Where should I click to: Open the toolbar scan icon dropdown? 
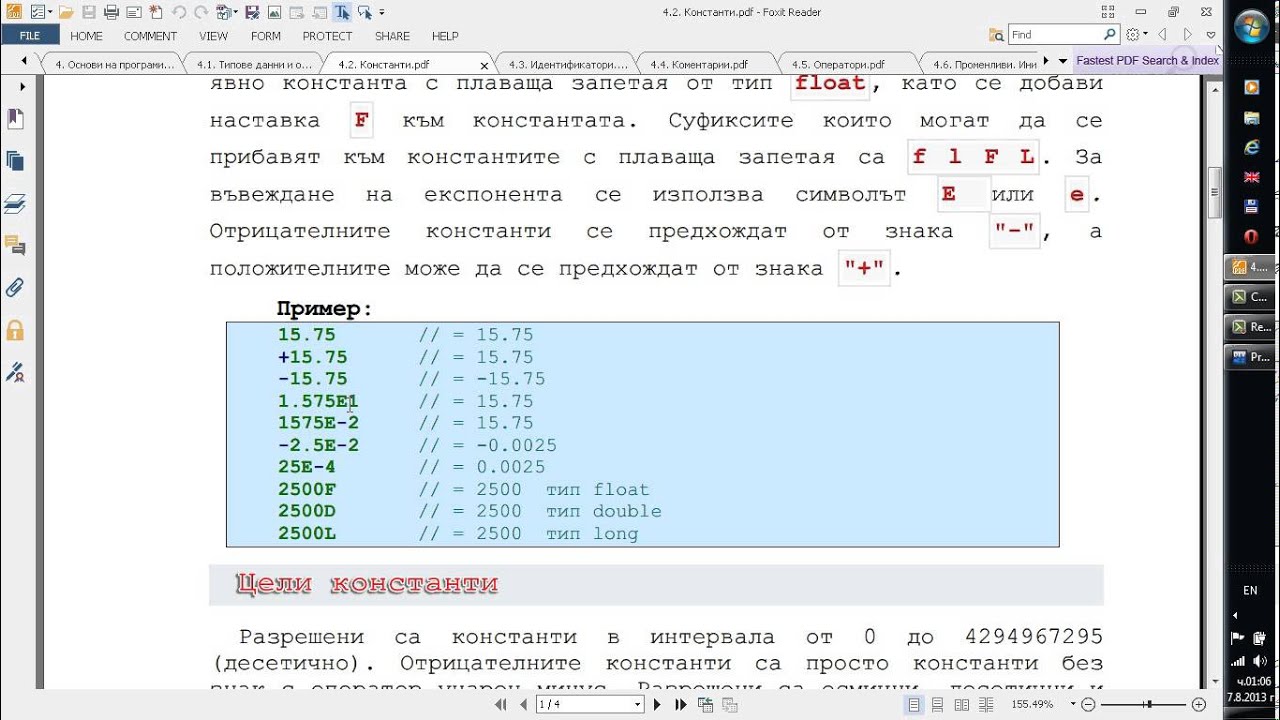[235, 13]
